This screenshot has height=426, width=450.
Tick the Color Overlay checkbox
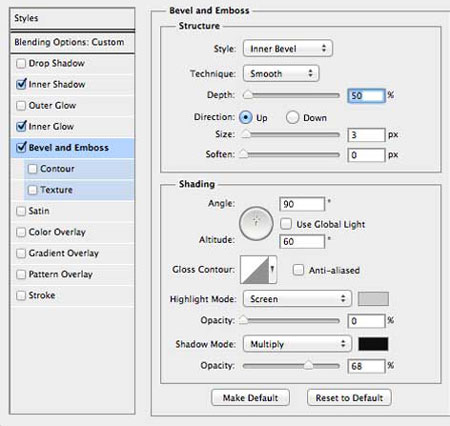(x=21, y=232)
